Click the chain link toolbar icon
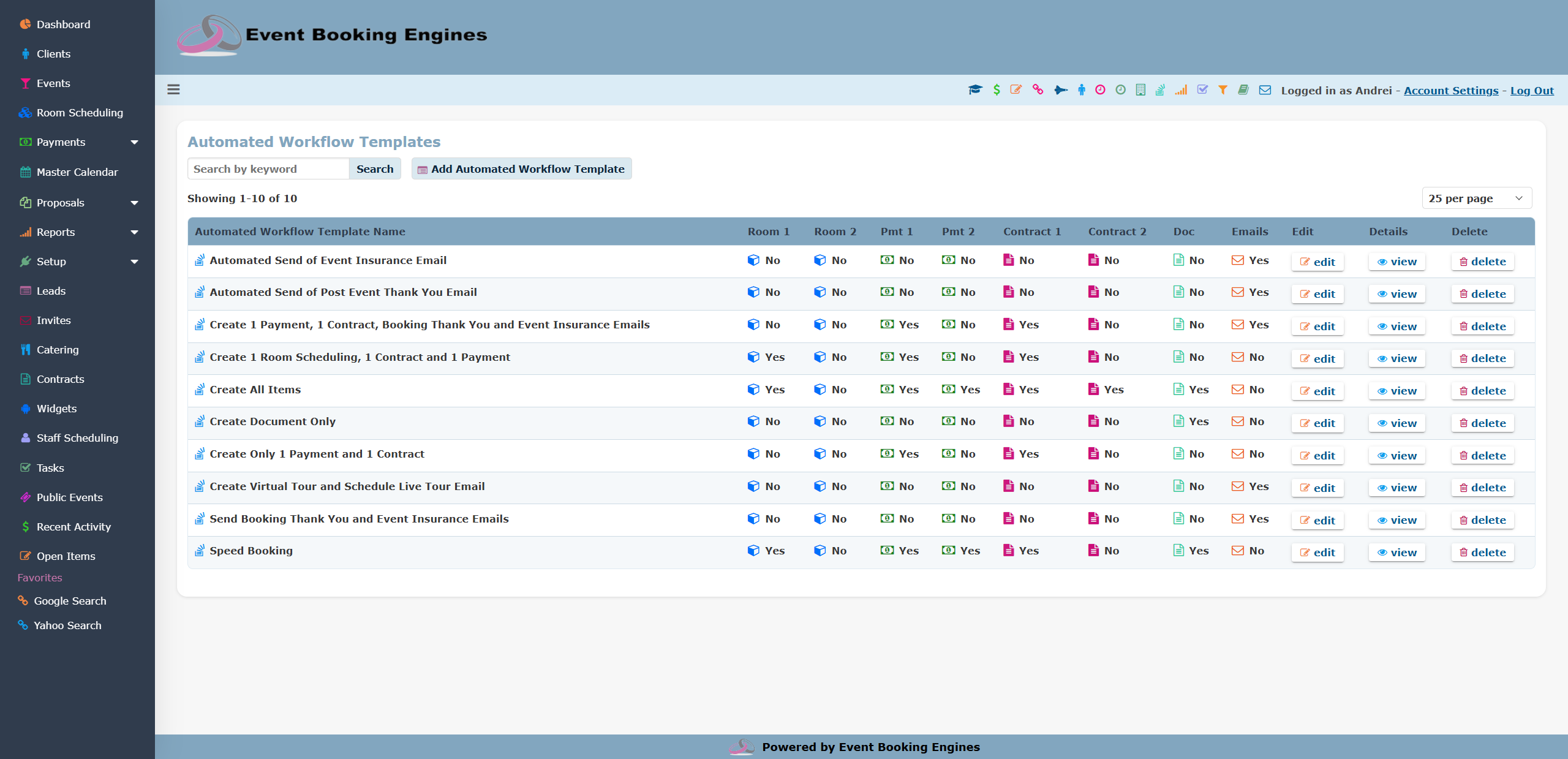 [1038, 90]
